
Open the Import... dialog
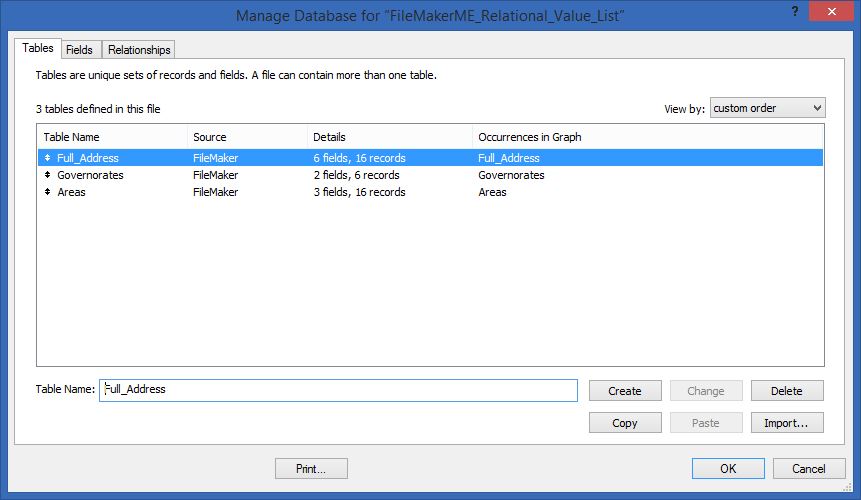pos(787,423)
